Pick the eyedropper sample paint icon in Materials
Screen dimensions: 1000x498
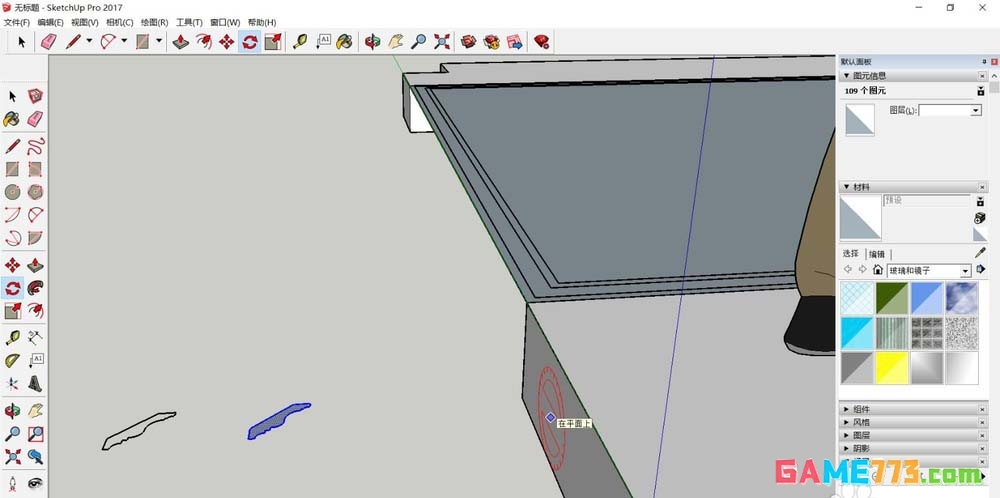click(980, 253)
